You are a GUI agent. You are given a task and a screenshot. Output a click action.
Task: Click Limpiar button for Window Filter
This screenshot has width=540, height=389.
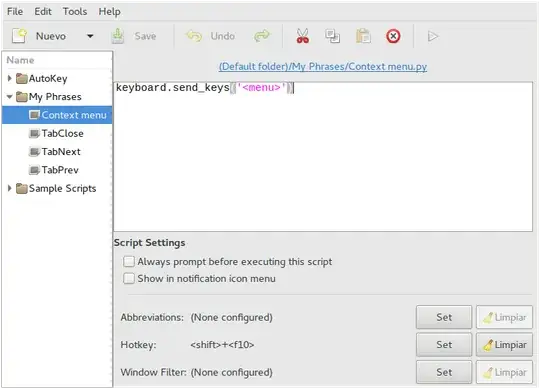pyautogui.click(x=505, y=372)
